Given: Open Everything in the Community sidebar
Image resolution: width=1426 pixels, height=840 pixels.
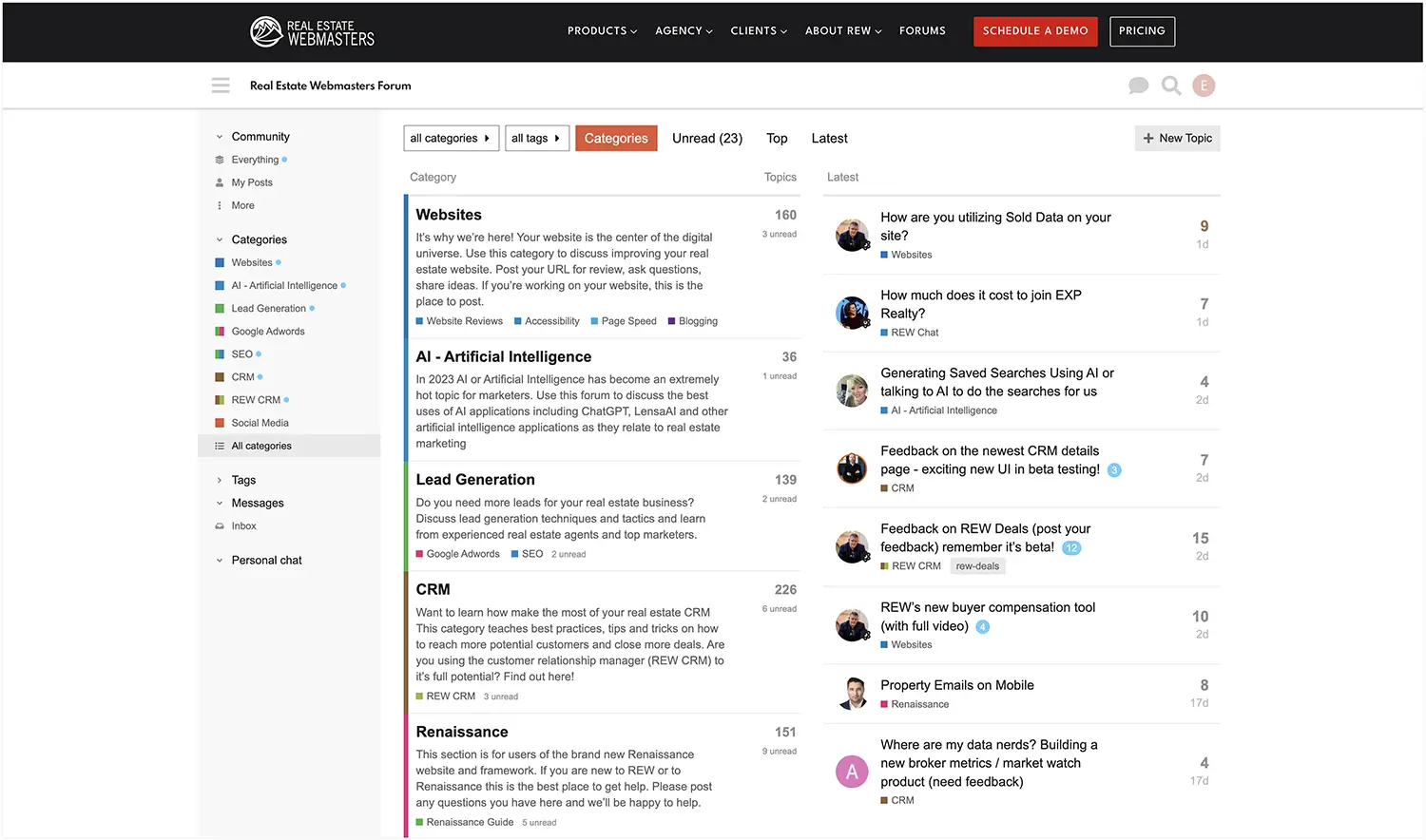Looking at the screenshot, I should click(255, 160).
